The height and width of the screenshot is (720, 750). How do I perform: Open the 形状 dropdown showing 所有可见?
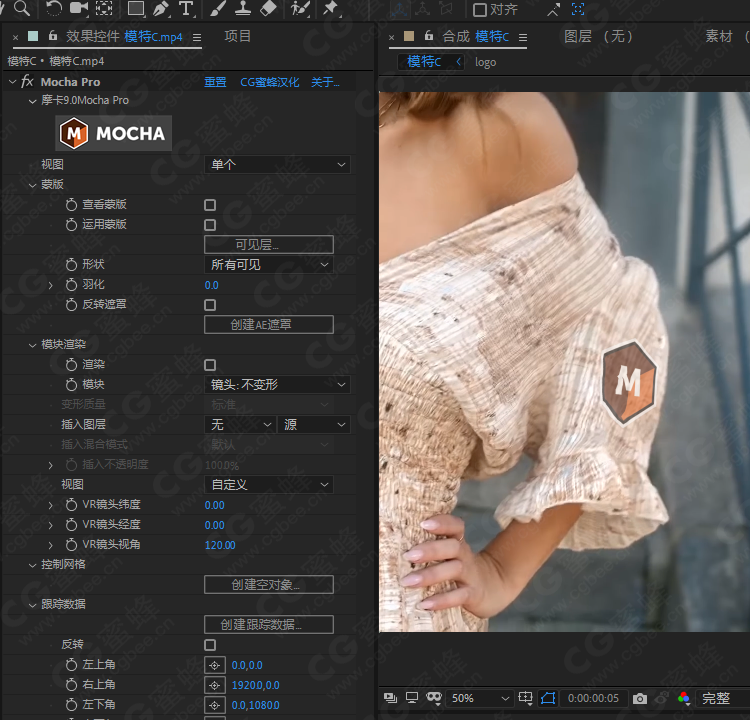point(269,265)
